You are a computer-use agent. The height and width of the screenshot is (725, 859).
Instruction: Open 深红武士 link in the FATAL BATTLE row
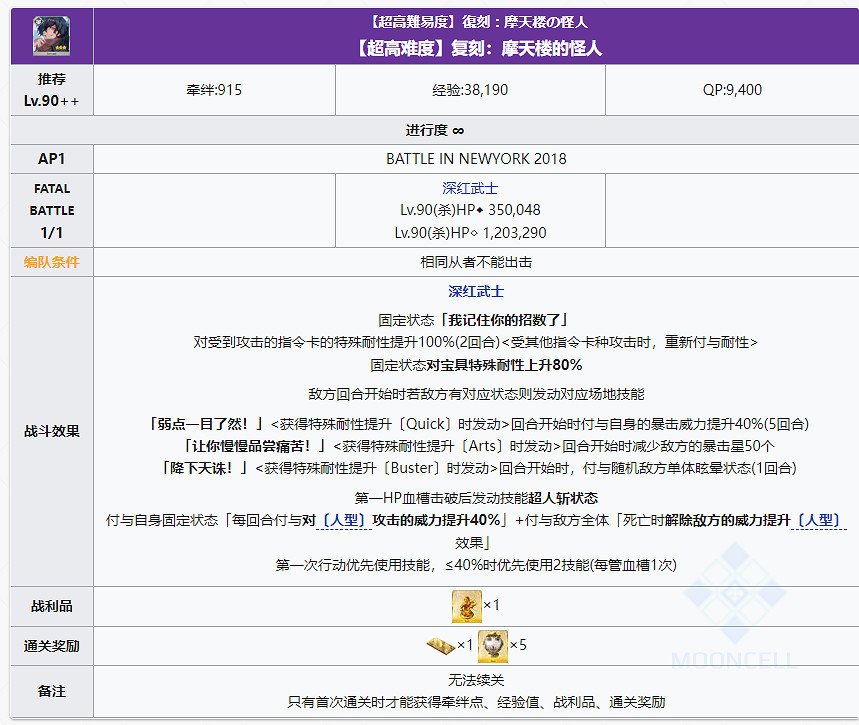click(470, 188)
